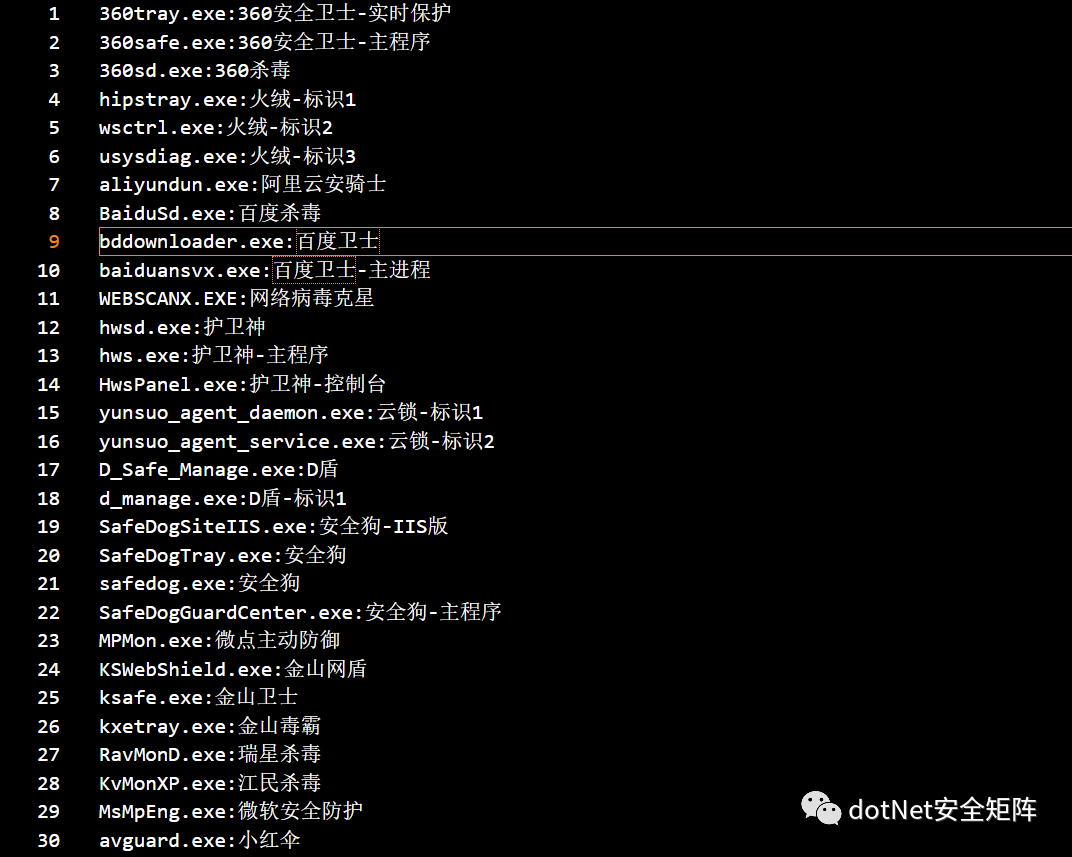Click the avguard.exe line
The height and width of the screenshot is (857, 1072).
click(200, 840)
